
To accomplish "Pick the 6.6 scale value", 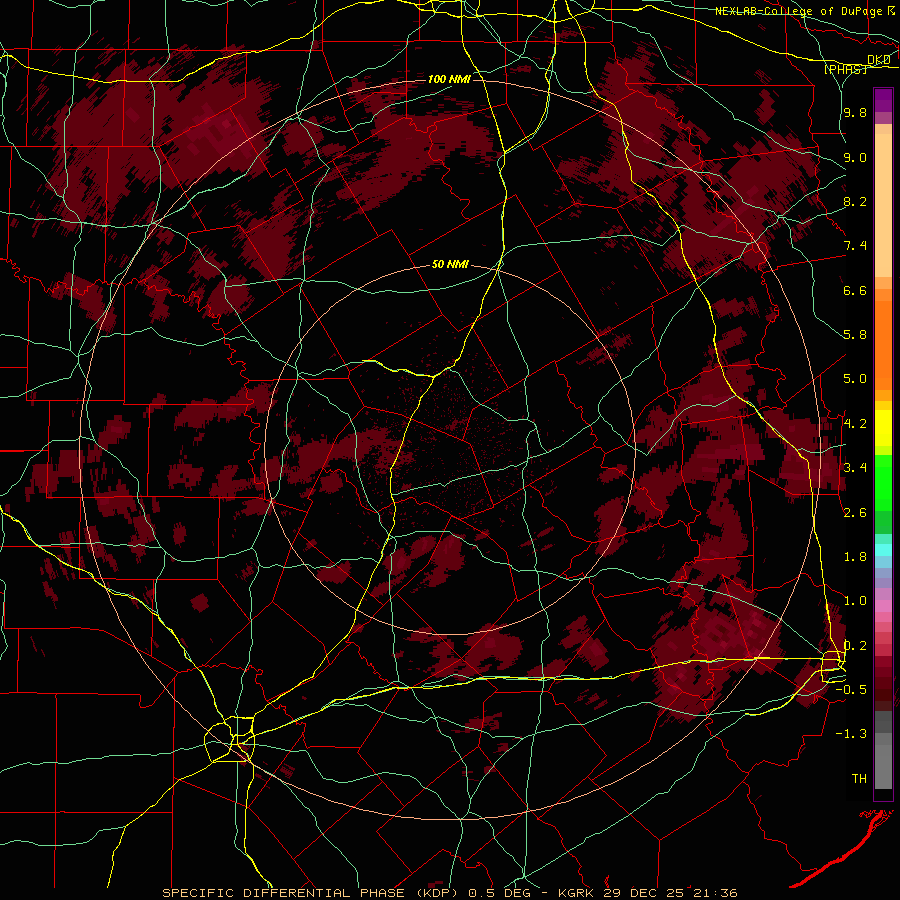I will 855,290.
